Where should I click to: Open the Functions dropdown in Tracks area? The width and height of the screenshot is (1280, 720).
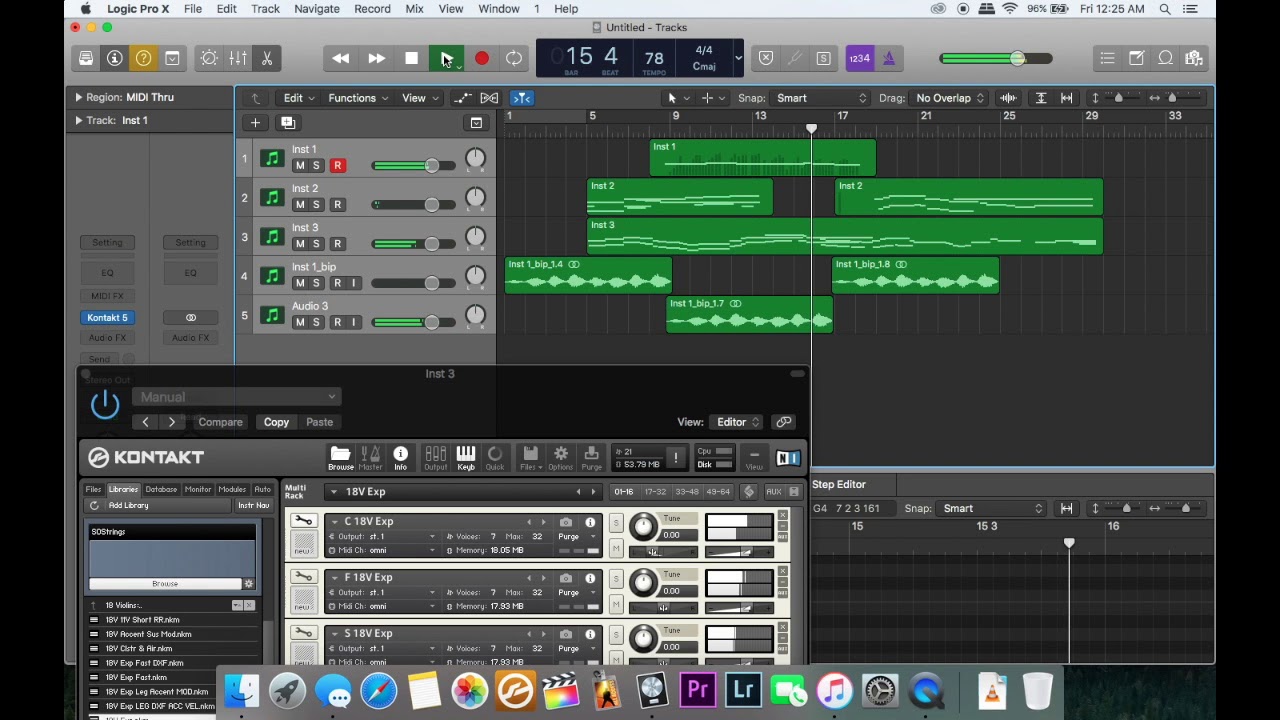357,98
